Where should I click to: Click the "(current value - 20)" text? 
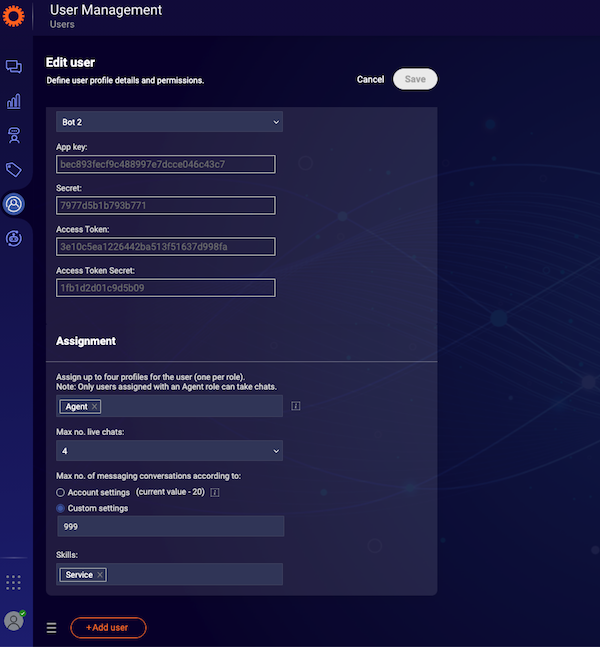pyautogui.click(x=170, y=492)
